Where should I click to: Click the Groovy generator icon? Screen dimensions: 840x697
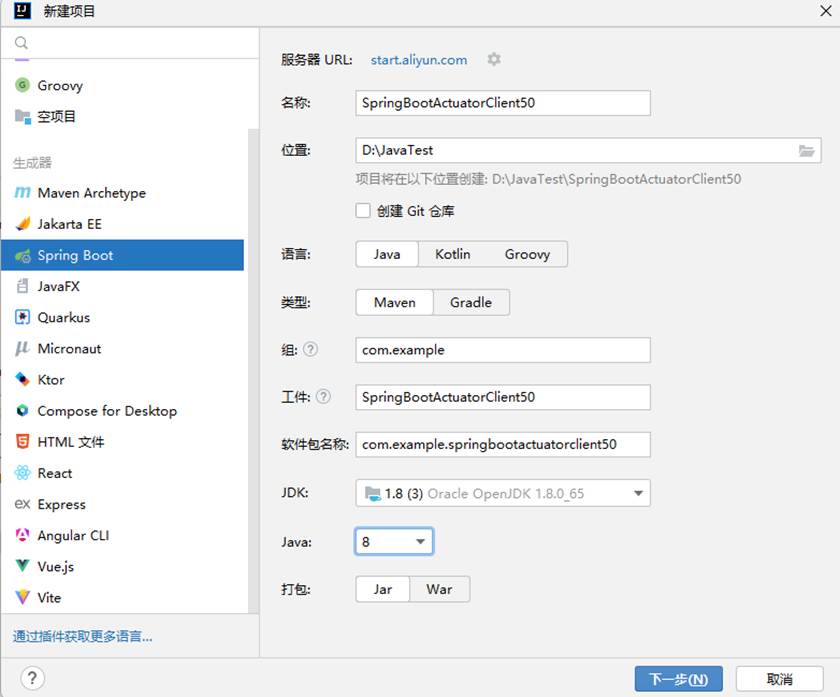point(22,85)
